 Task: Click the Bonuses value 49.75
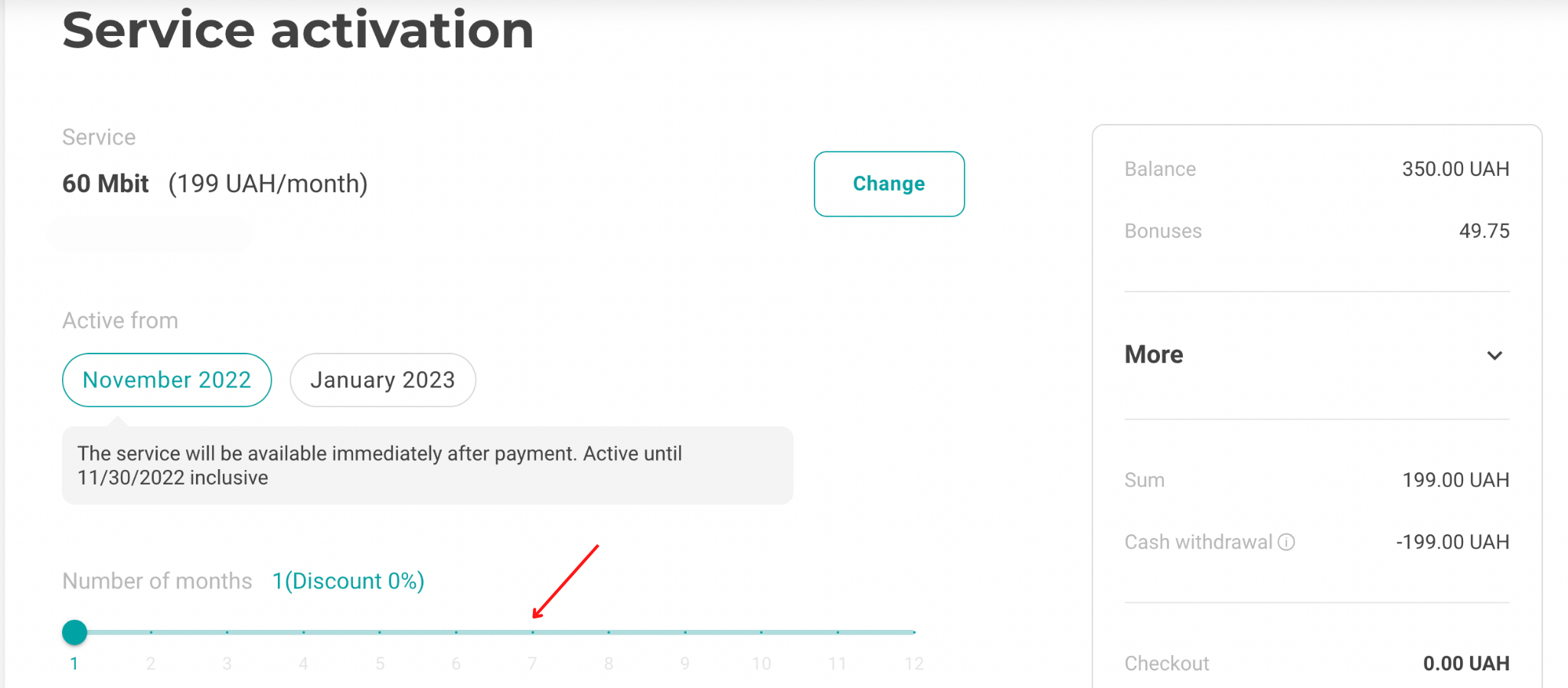[x=1484, y=231]
